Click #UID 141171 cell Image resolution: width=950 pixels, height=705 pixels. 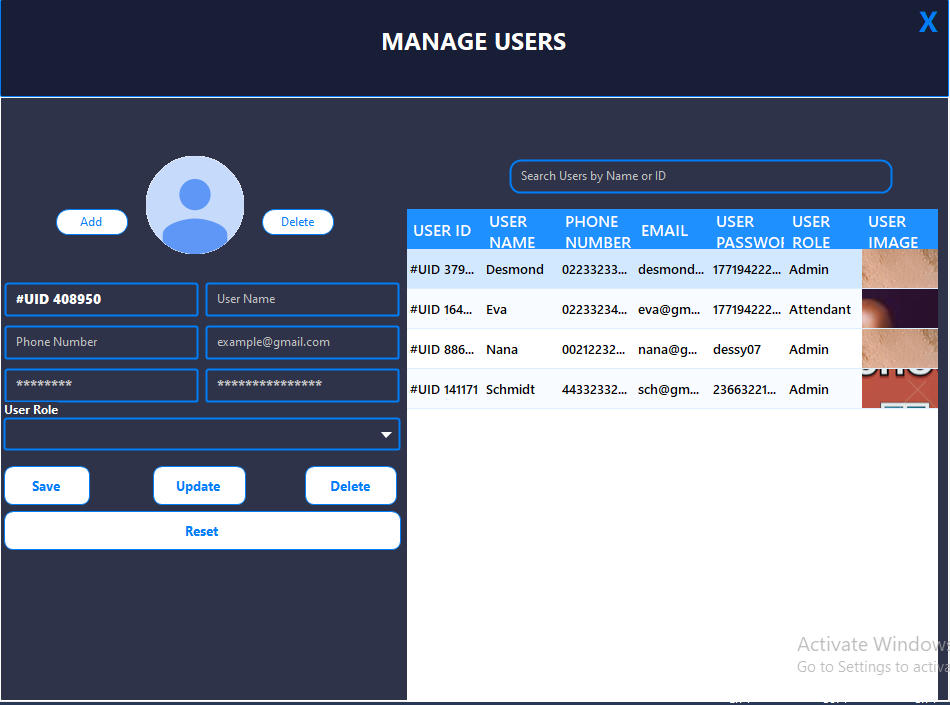(444, 389)
